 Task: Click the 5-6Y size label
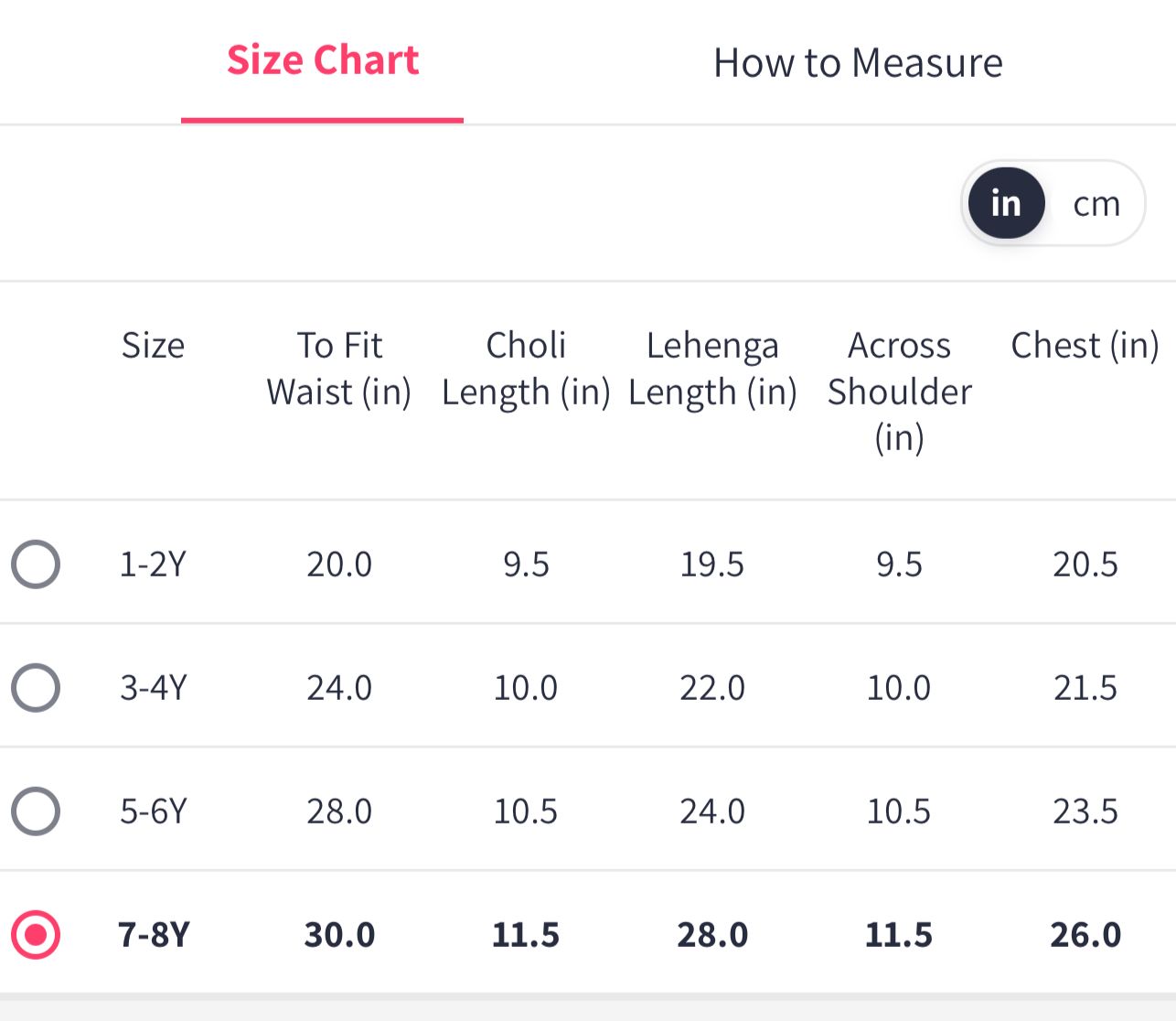[153, 811]
